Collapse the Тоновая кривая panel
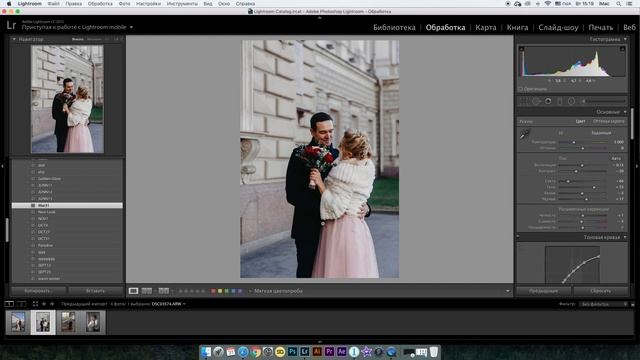The width and height of the screenshot is (640, 360). (x=625, y=237)
